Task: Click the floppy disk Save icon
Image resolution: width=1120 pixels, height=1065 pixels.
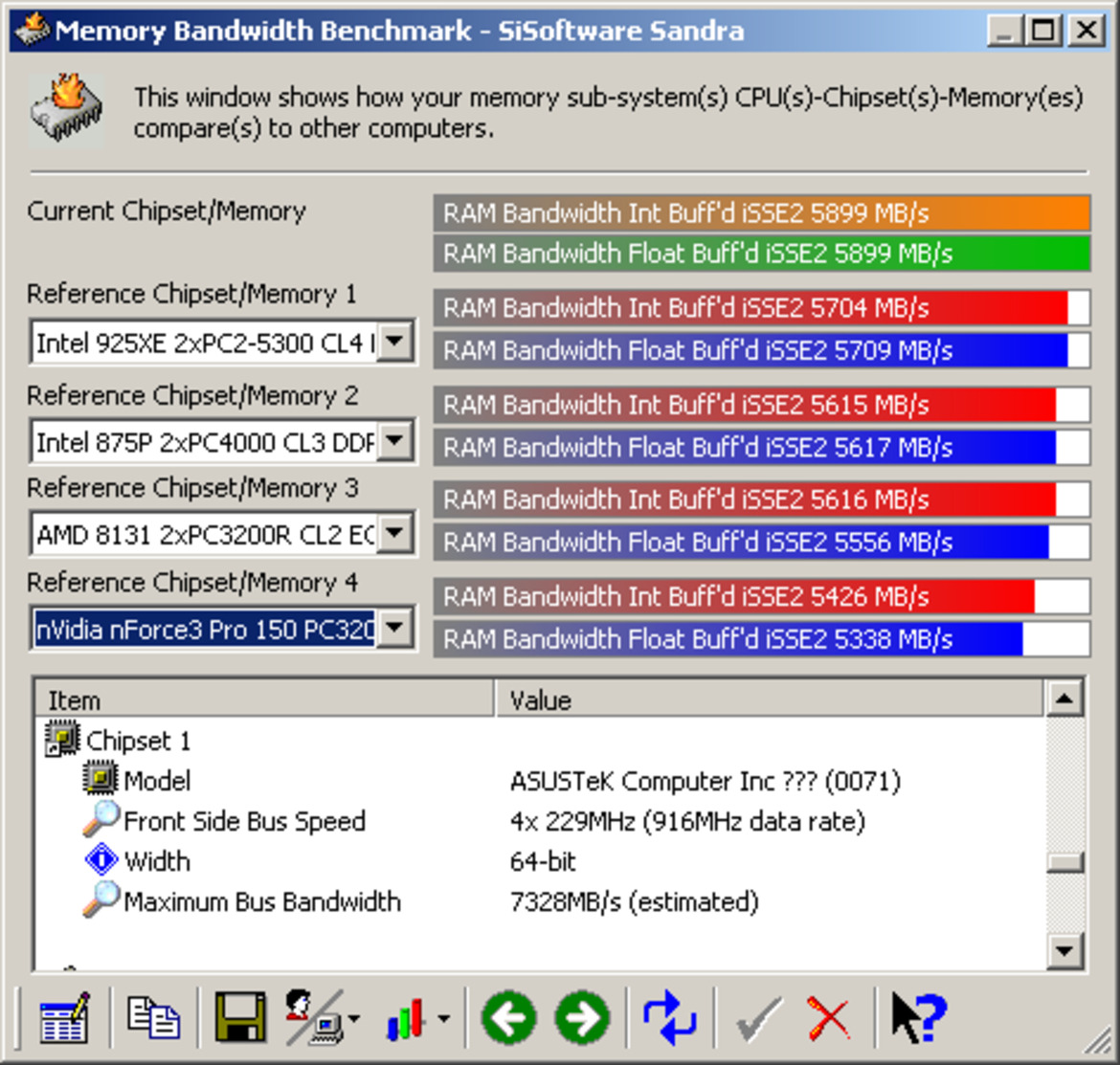Action: point(240,1018)
